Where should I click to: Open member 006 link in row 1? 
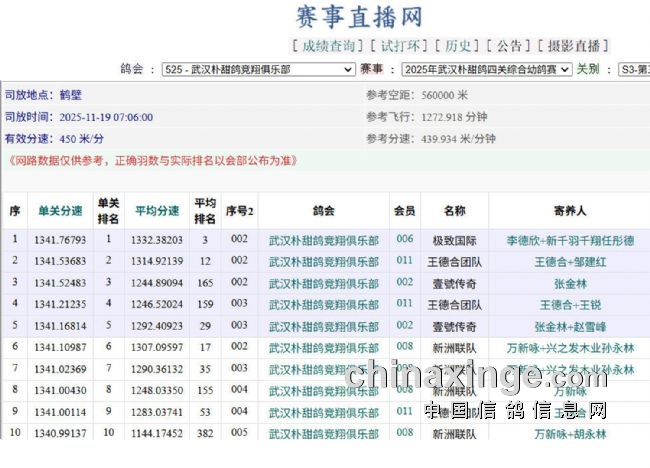404,240
